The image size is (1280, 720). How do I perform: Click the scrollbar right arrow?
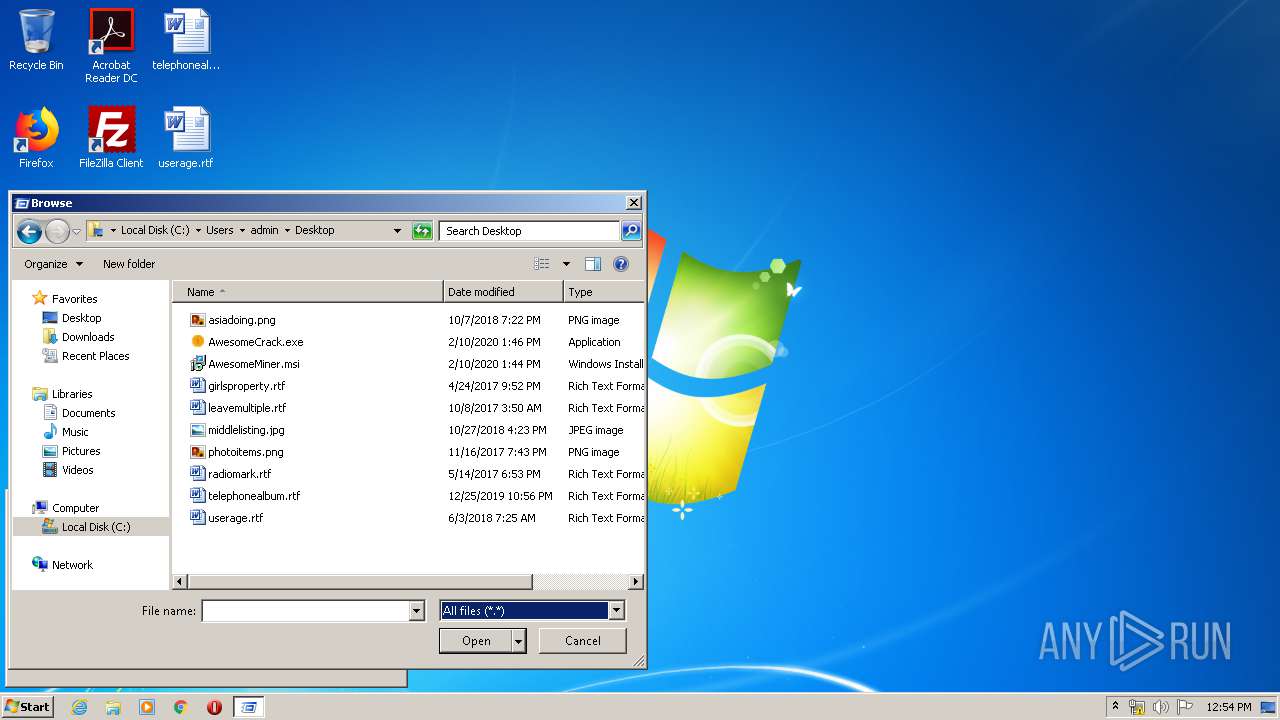tap(636, 582)
